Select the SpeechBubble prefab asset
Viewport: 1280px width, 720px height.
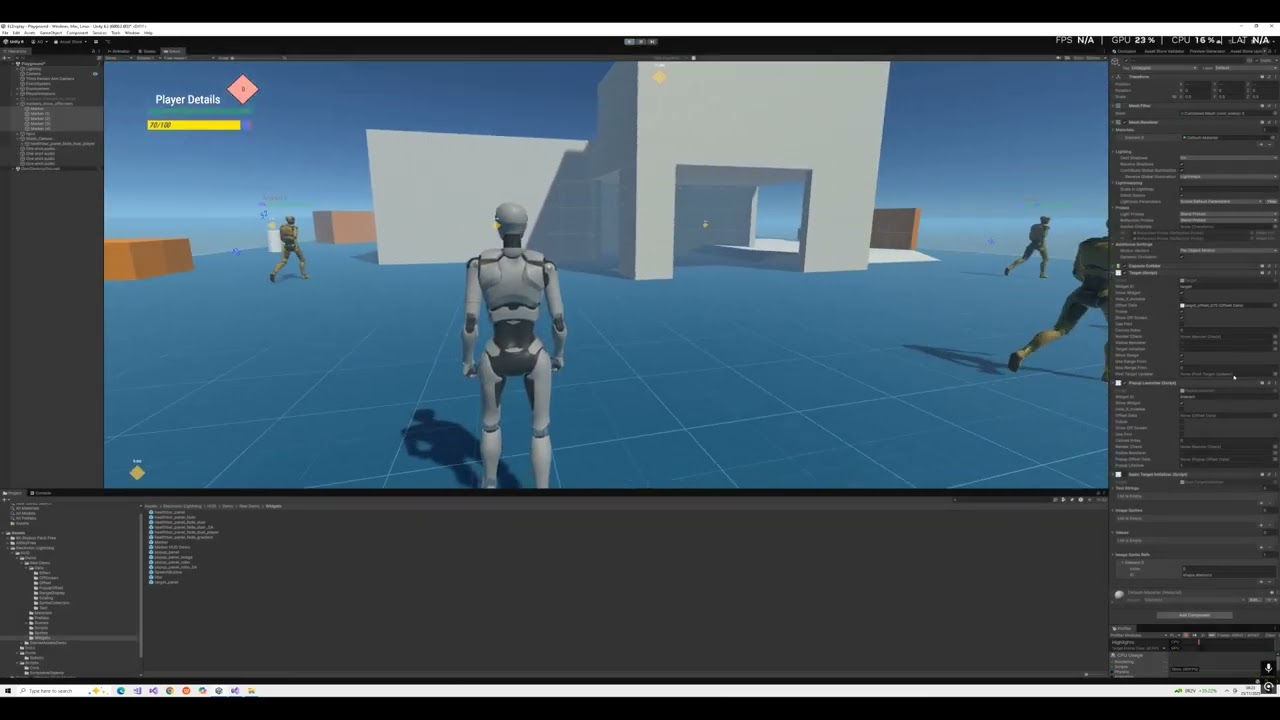(165, 572)
